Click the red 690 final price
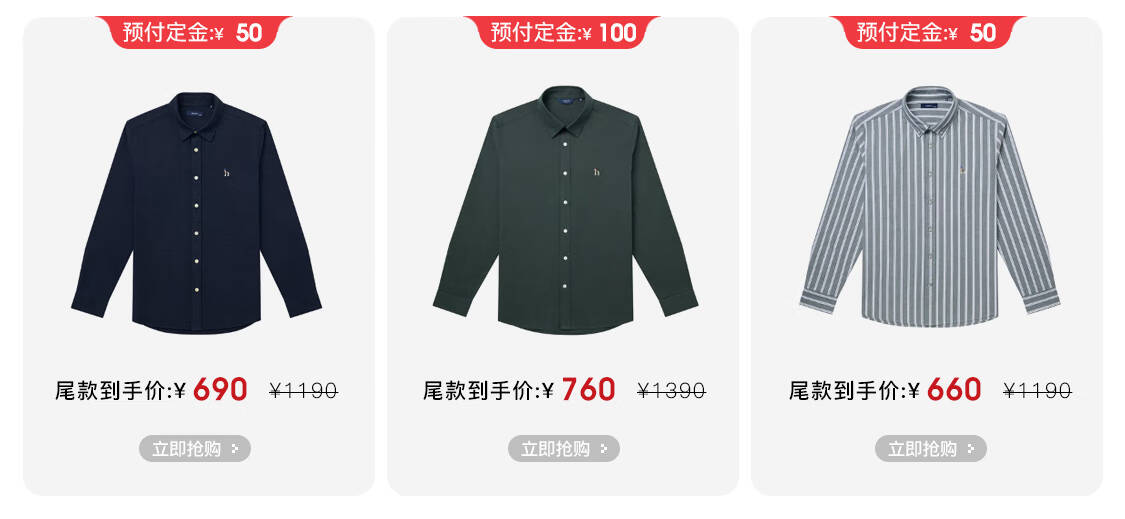1125x519 pixels. click(x=220, y=390)
